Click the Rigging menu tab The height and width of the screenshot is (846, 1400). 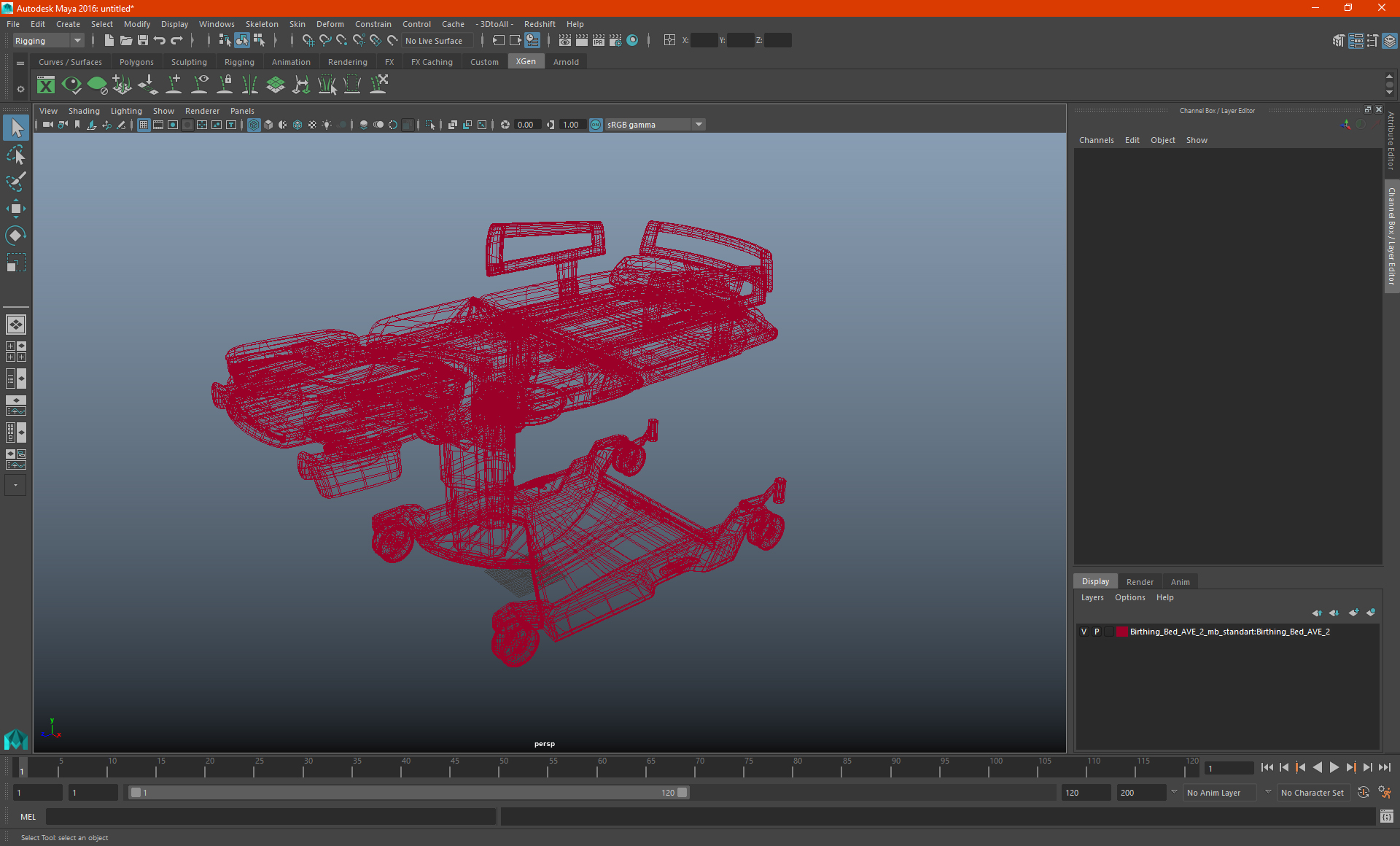coord(238,62)
